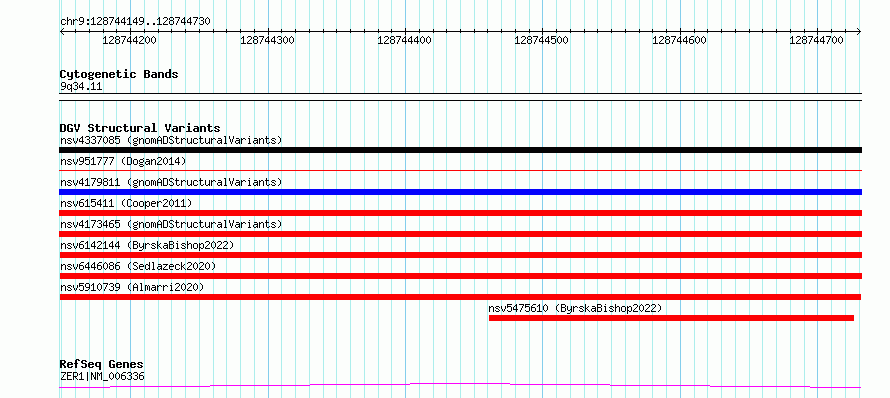Click the chr9:128744149..128744730 region label
This screenshot has width=890, height=398.
[x=135, y=22]
